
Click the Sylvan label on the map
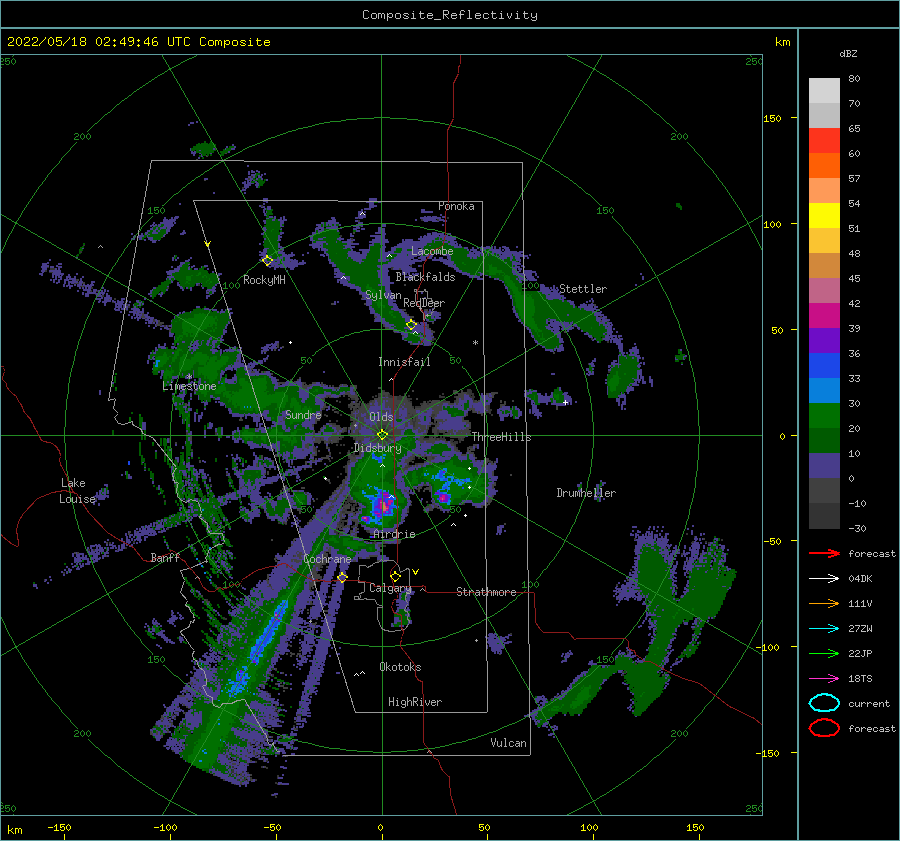point(383,295)
